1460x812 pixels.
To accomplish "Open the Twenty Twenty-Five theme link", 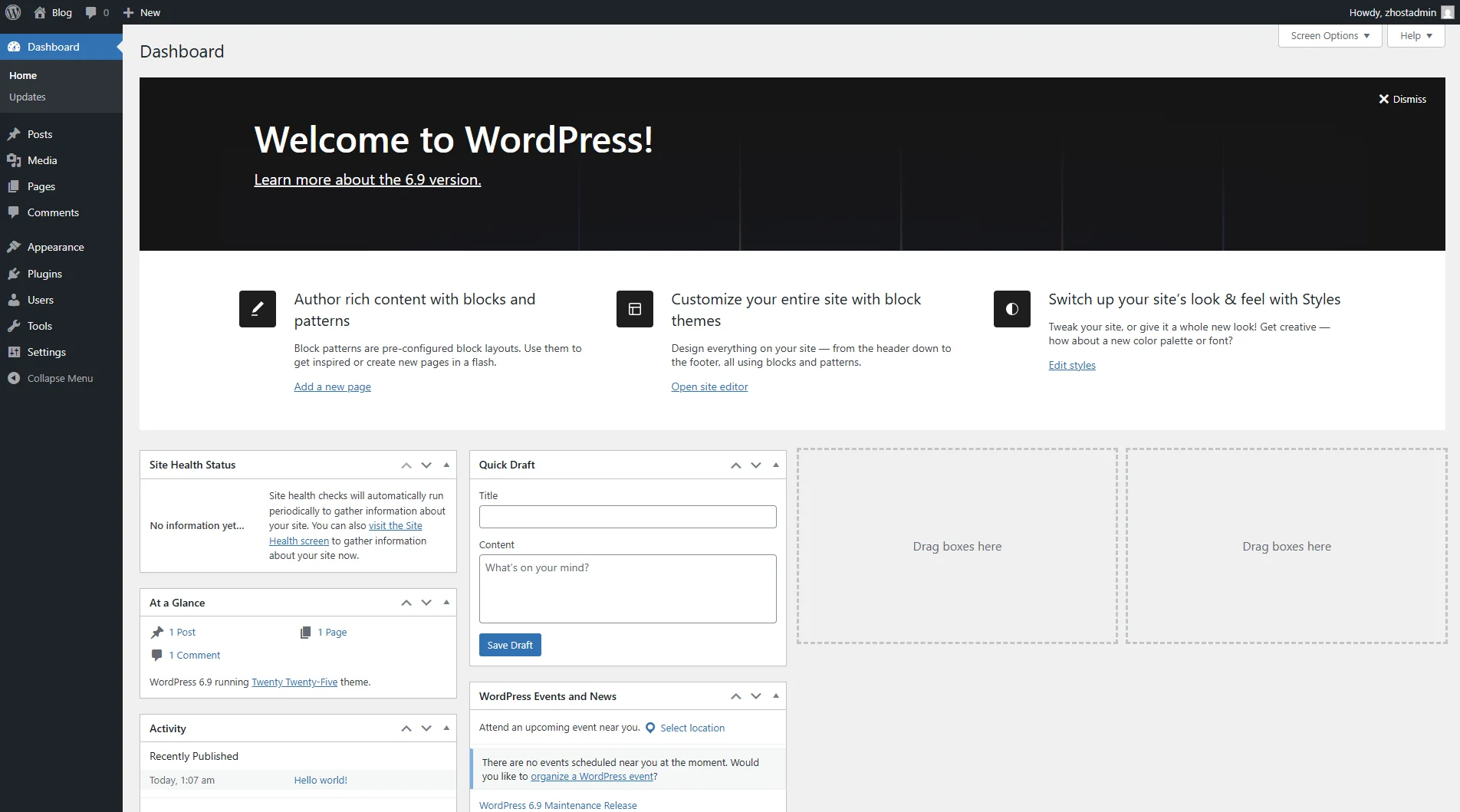I will click(x=294, y=682).
